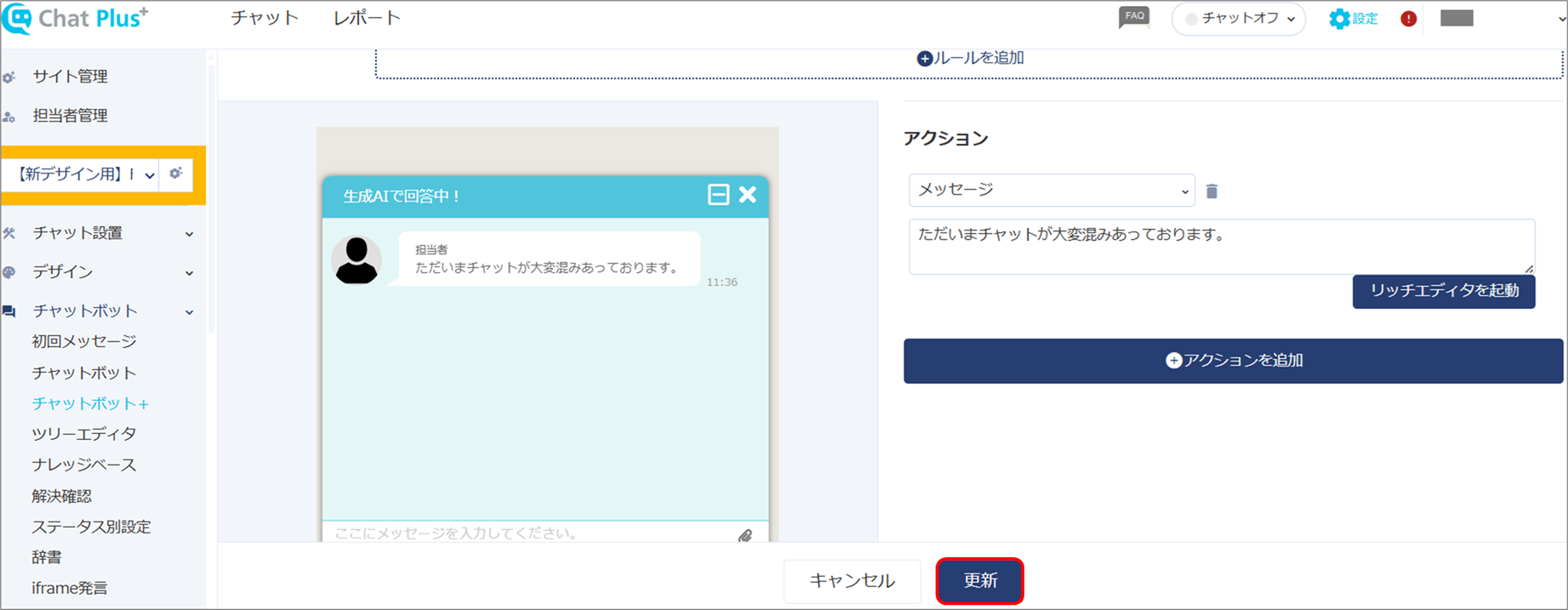Go to サイト管理 in the sidebar
This screenshot has width=1568, height=610.
pyautogui.click(x=71, y=77)
